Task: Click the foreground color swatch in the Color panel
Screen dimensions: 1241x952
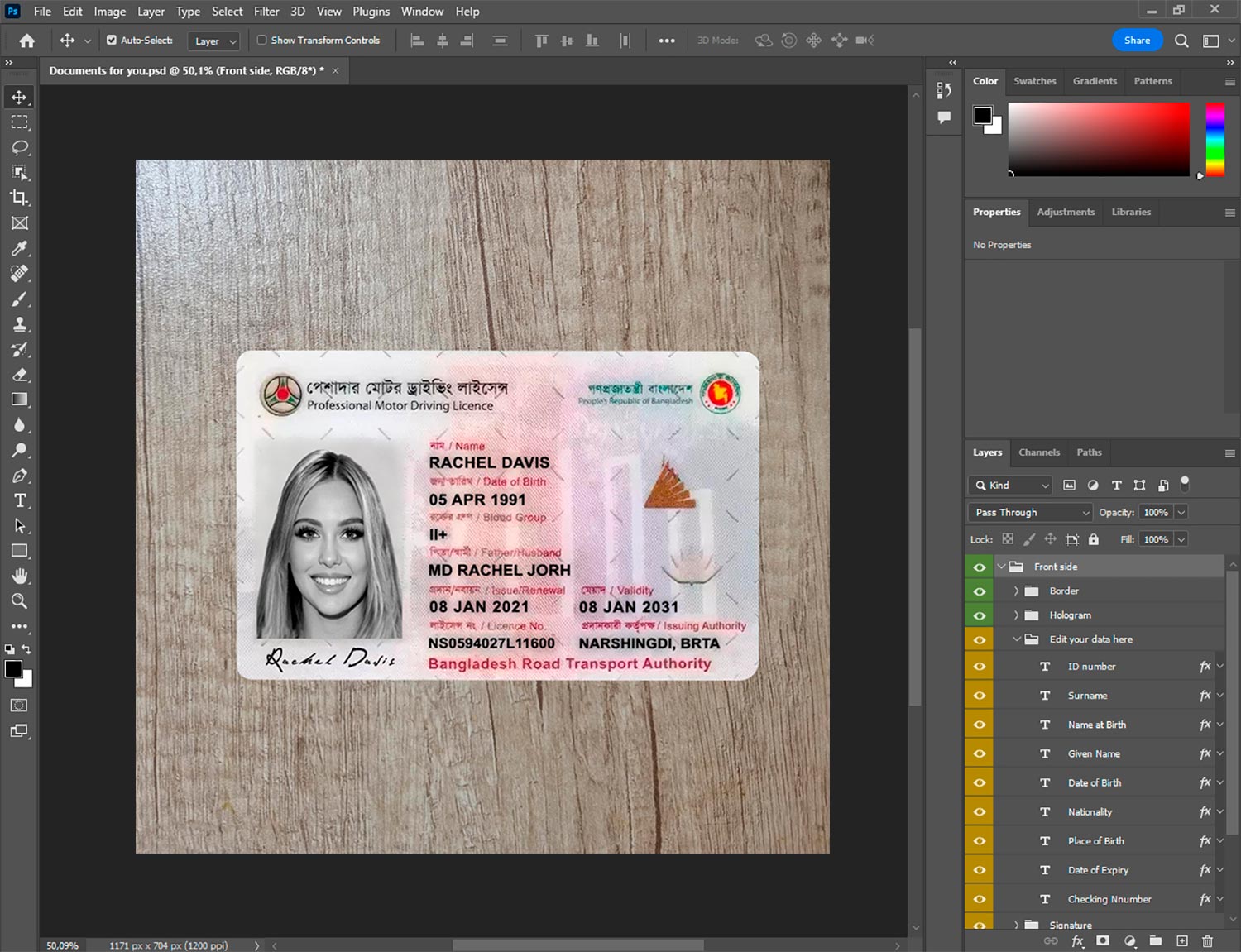Action: click(983, 115)
